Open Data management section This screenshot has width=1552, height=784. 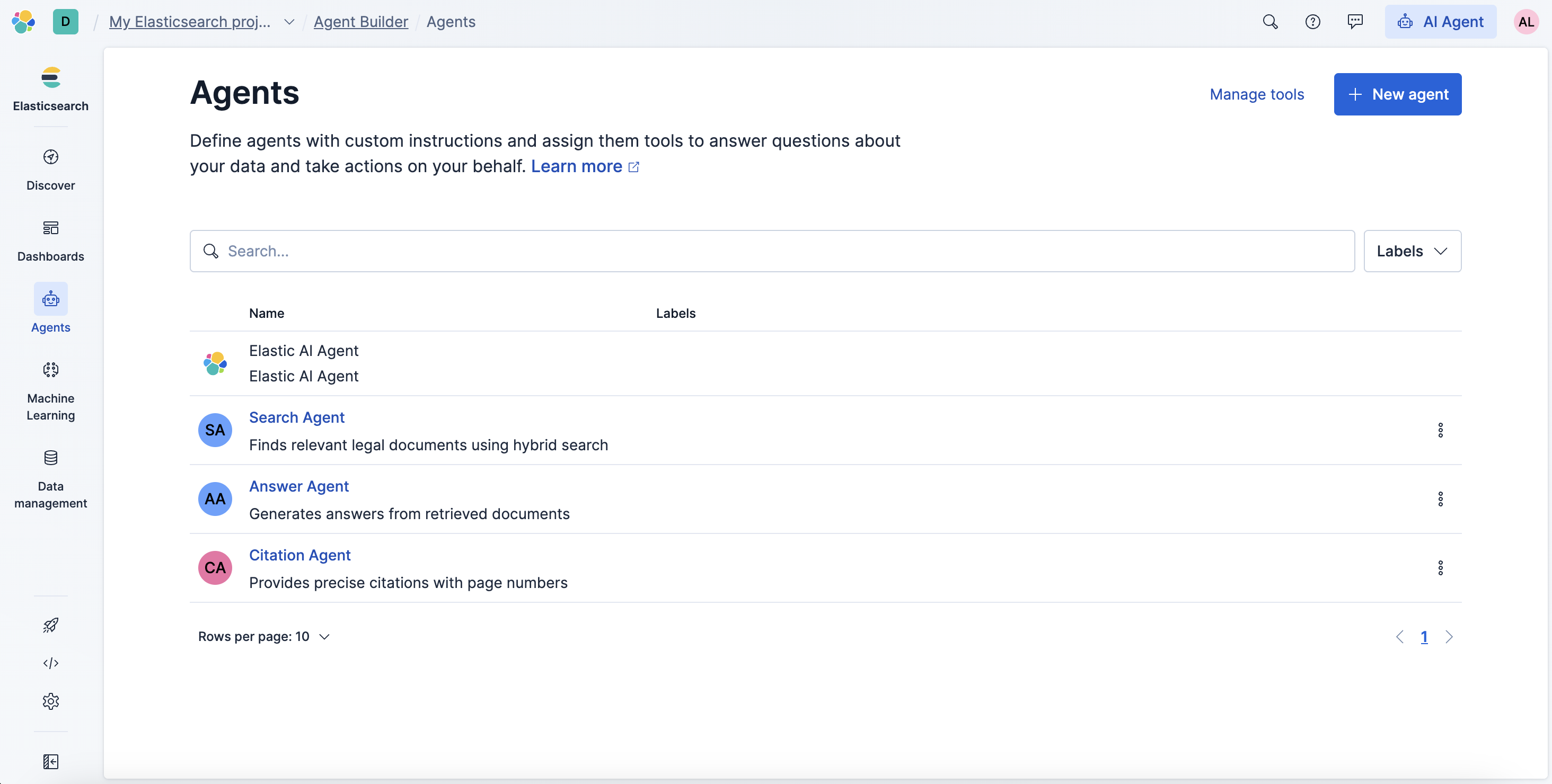[x=50, y=479]
